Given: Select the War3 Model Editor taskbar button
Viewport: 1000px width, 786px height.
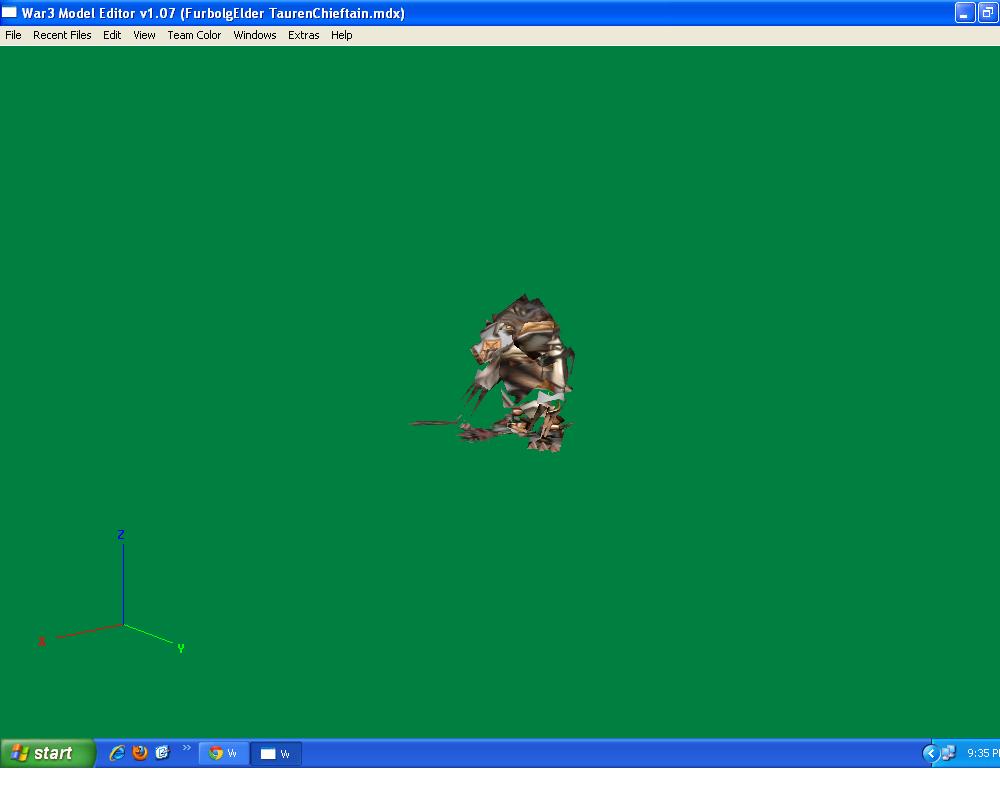Looking at the screenshot, I should click(276, 753).
